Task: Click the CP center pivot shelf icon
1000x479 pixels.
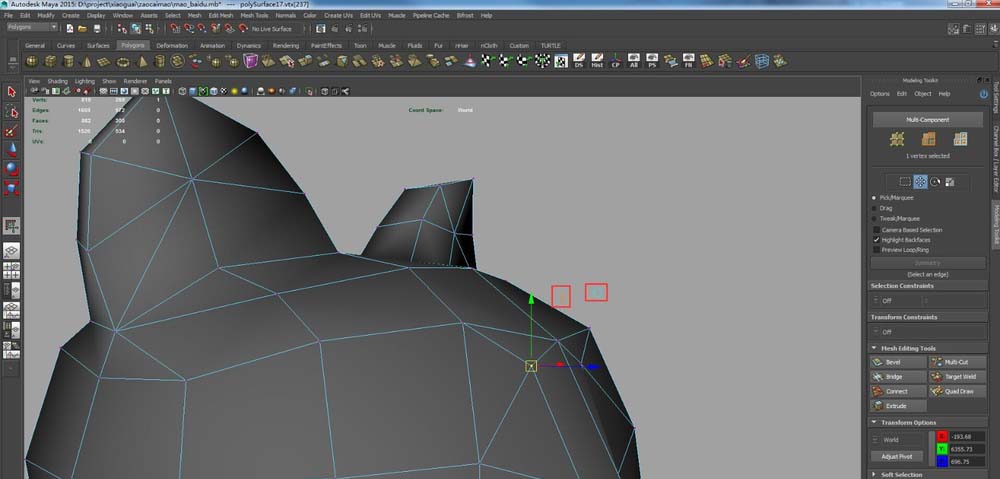Action: pos(615,61)
